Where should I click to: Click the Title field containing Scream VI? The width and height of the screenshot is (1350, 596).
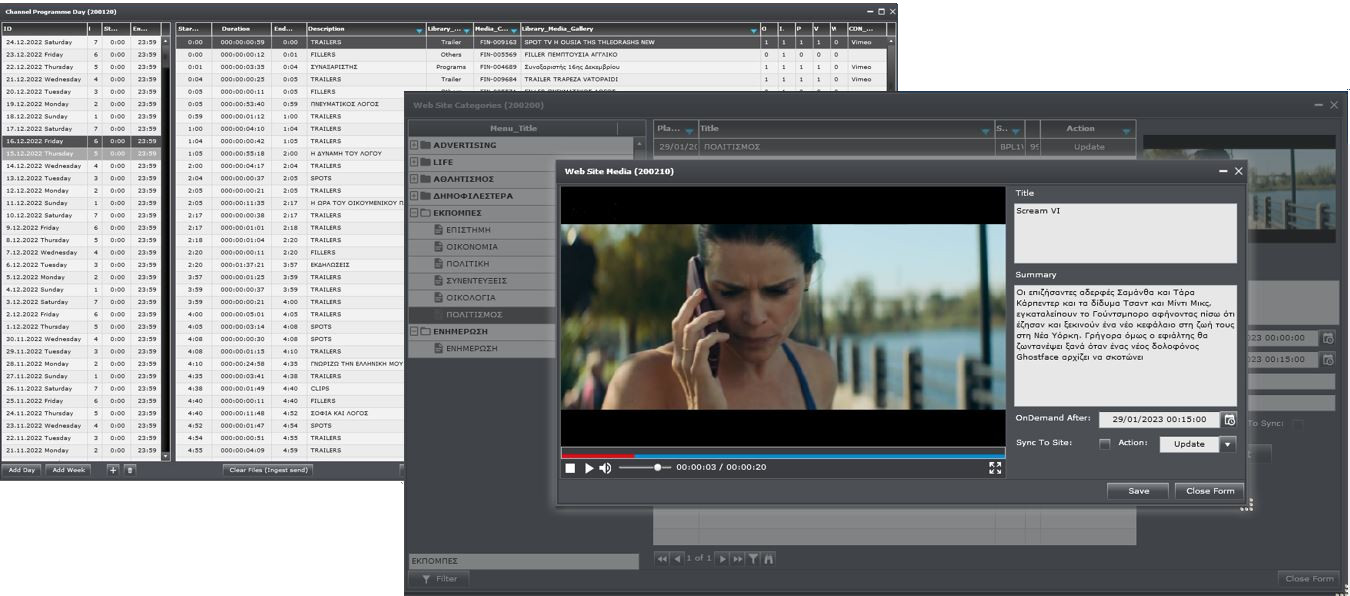click(x=1125, y=233)
